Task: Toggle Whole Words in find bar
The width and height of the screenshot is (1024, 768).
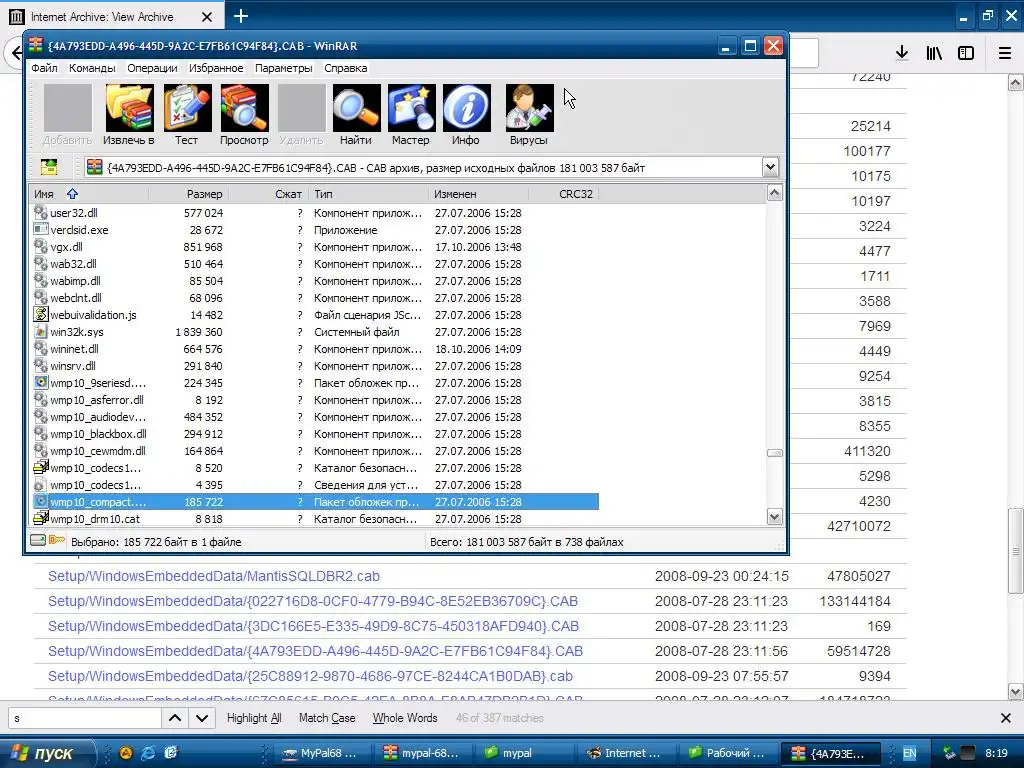Action: coord(405,718)
